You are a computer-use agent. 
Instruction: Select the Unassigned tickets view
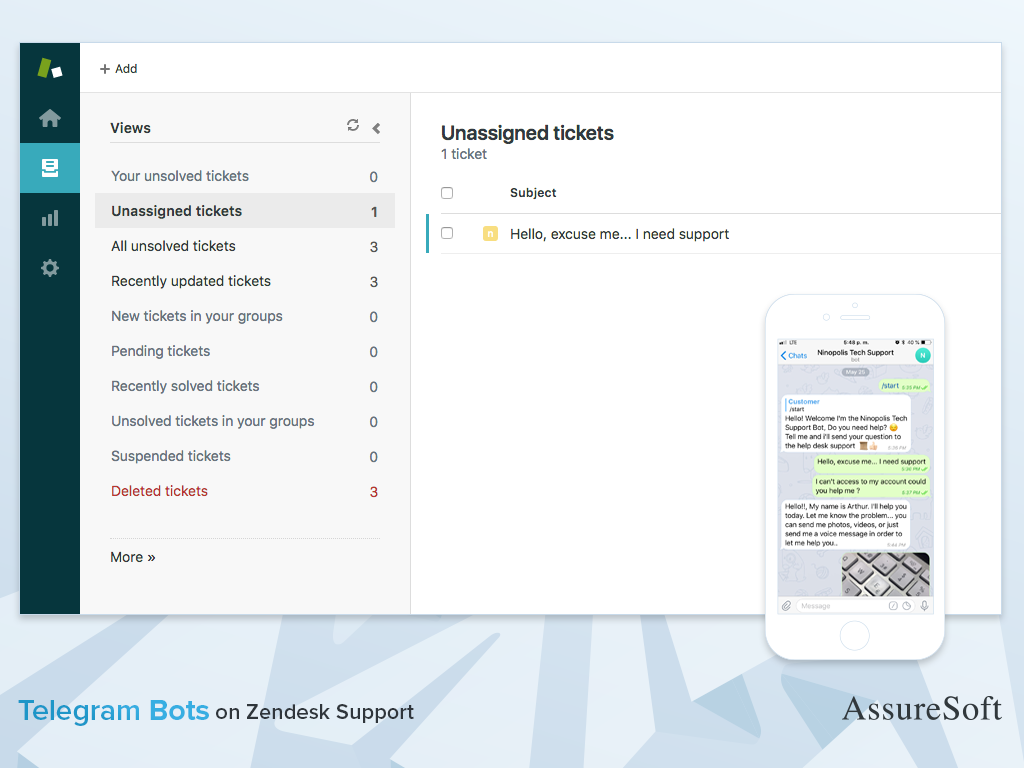(x=177, y=211)
